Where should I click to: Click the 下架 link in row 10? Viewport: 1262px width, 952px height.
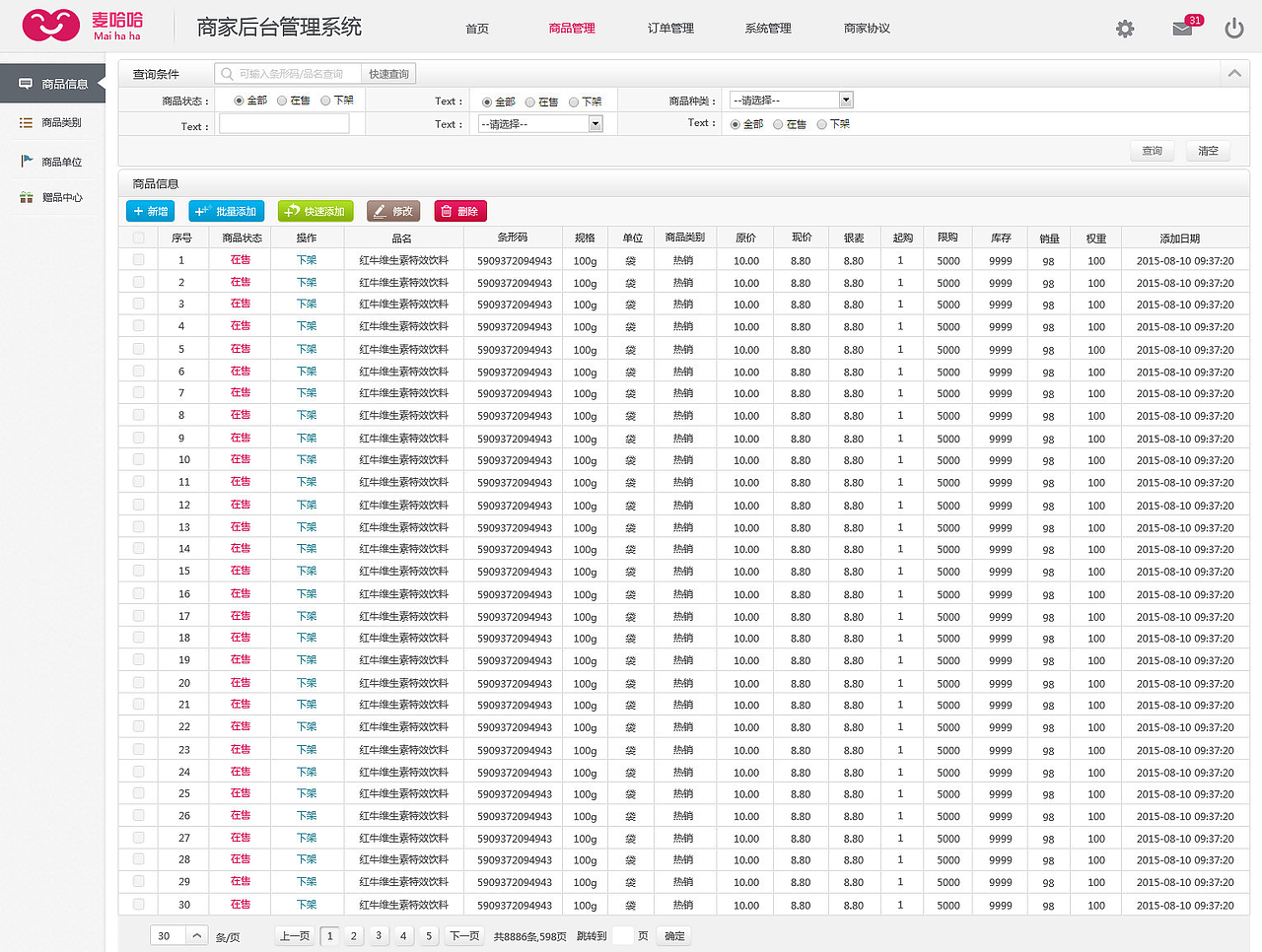(x=307, y=459)
